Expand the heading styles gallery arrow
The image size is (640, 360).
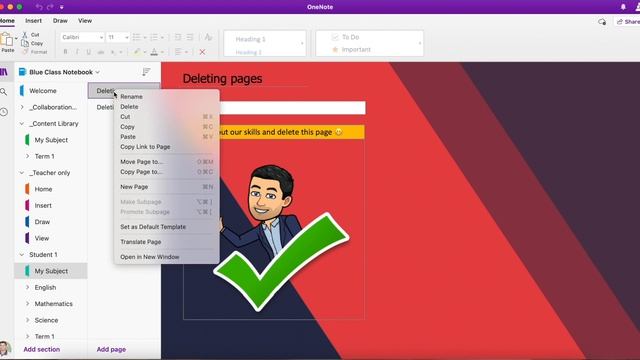tap(302, 43)
